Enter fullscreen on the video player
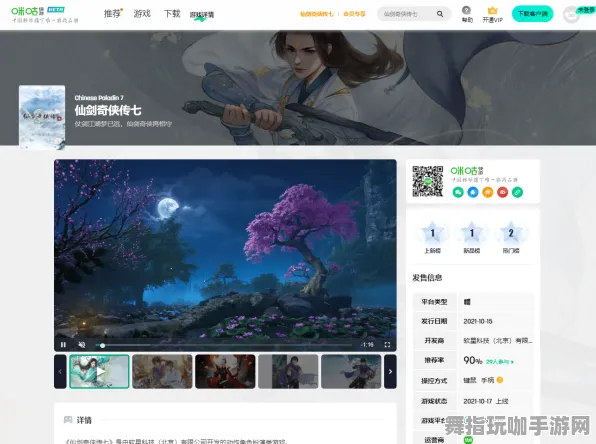Viewport: 596px width, 444px height. [x=387, y=345]
